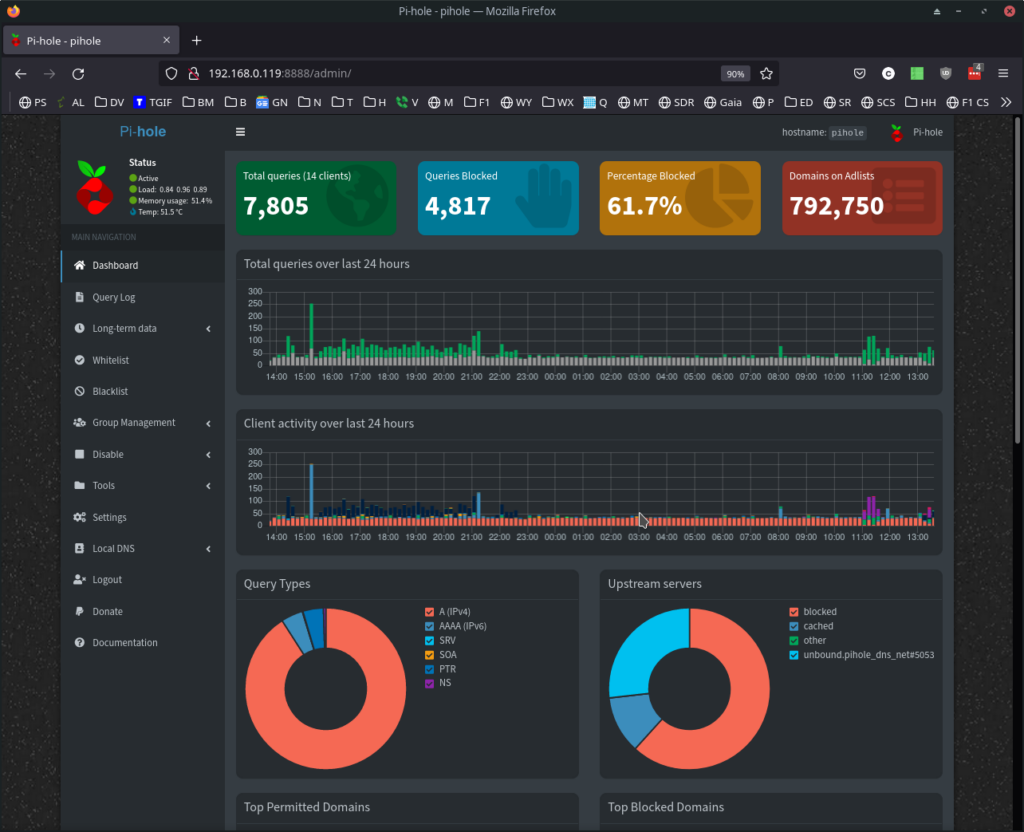Toggle the unbound.pihole_dns_net#5053 checkbox
The width and height of the screenshot is (1024, 832).
pos(793,655)
